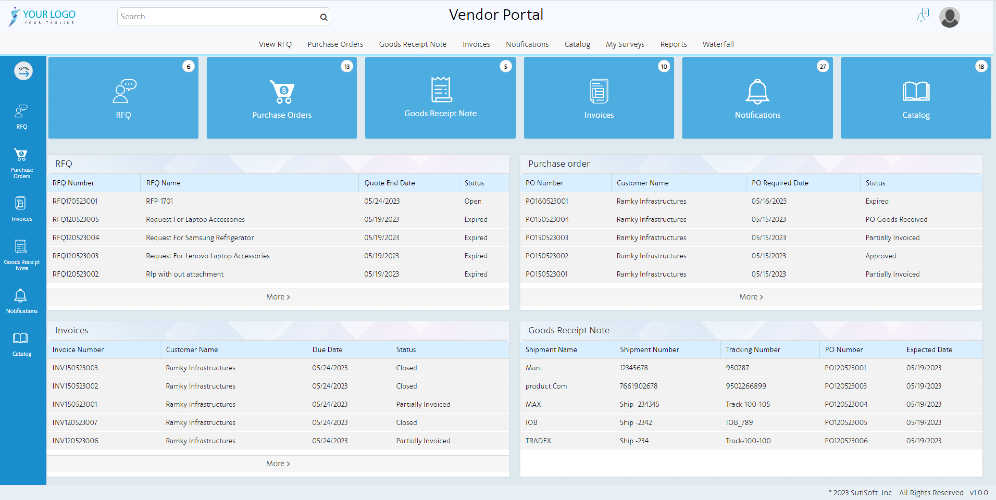
Task: Open Goods Receipt Note in top menu
Action: point(412,44)
